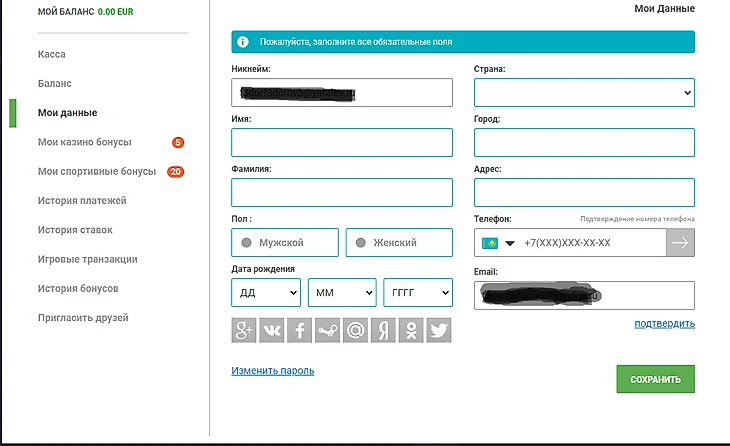
Task: Select the Мужской gender option
Action: pos(285,243)
